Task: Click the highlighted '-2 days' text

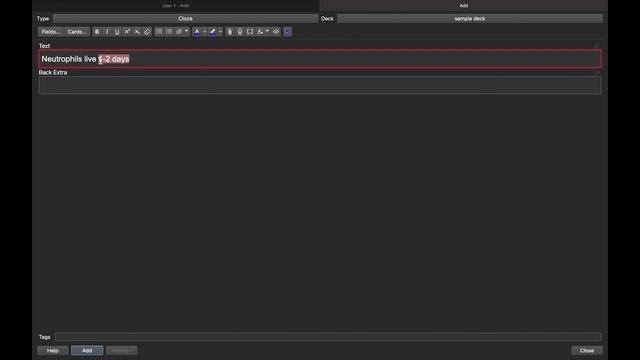Action: [x=116, y=59]
